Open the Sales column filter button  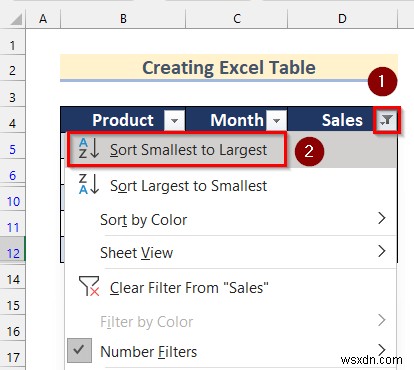click(387, 120)
